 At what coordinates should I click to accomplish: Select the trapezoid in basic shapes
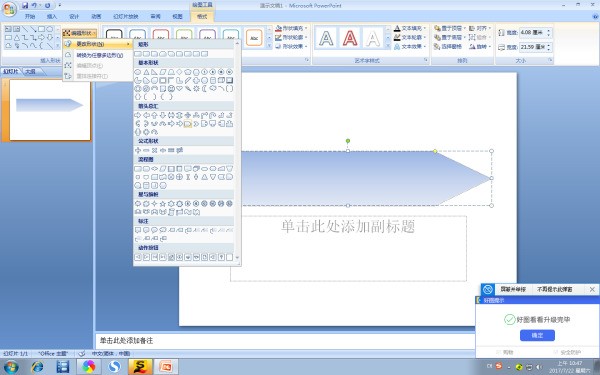tap(171, 72)
